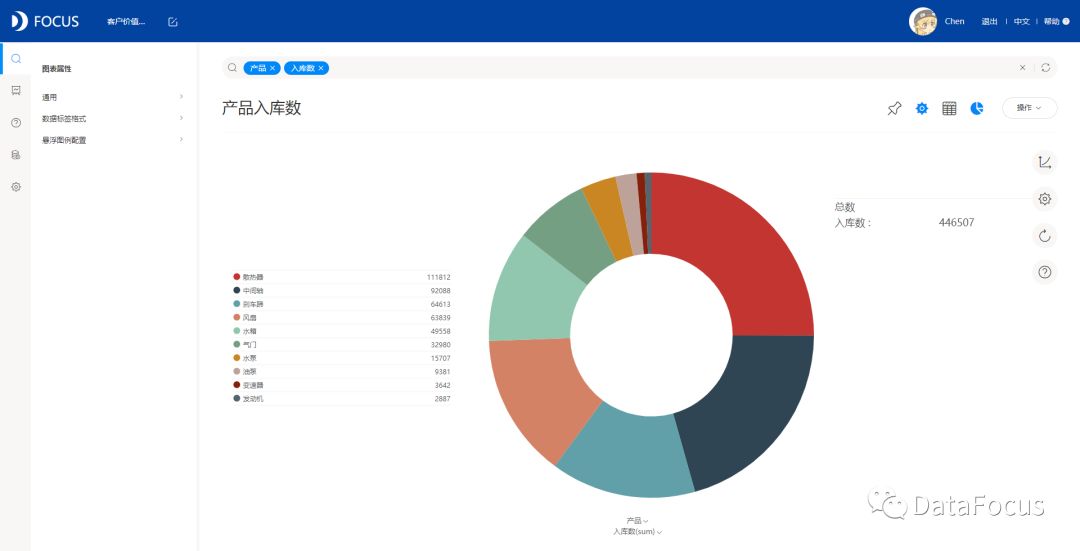1080x551 pixels.
Task: Click the Chen username
Action: [954, 21]
